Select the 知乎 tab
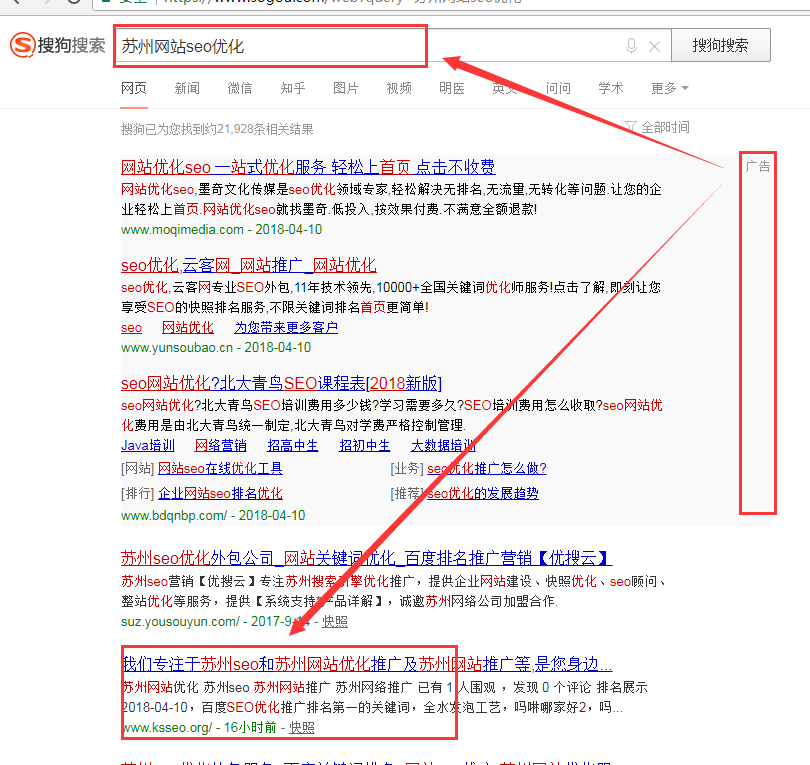The image size is (810, 765). (293, 88)
